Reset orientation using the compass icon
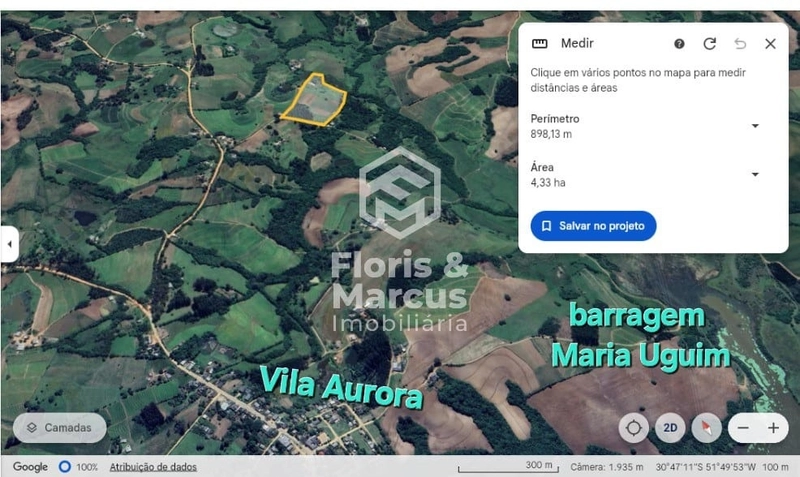Viewport: 800px width, 477px height. 707,428
